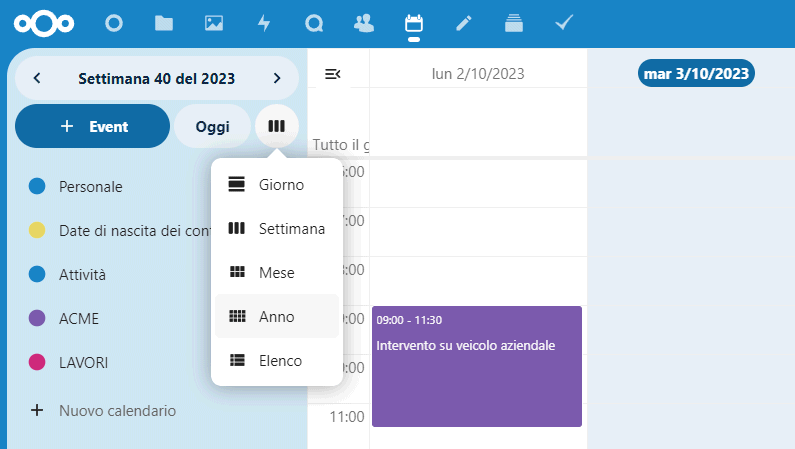The width and height of the screenshot is (795, 449).
Task: Open the Talk chat icon
Action: pyautogui.click(x=314, y=23)
